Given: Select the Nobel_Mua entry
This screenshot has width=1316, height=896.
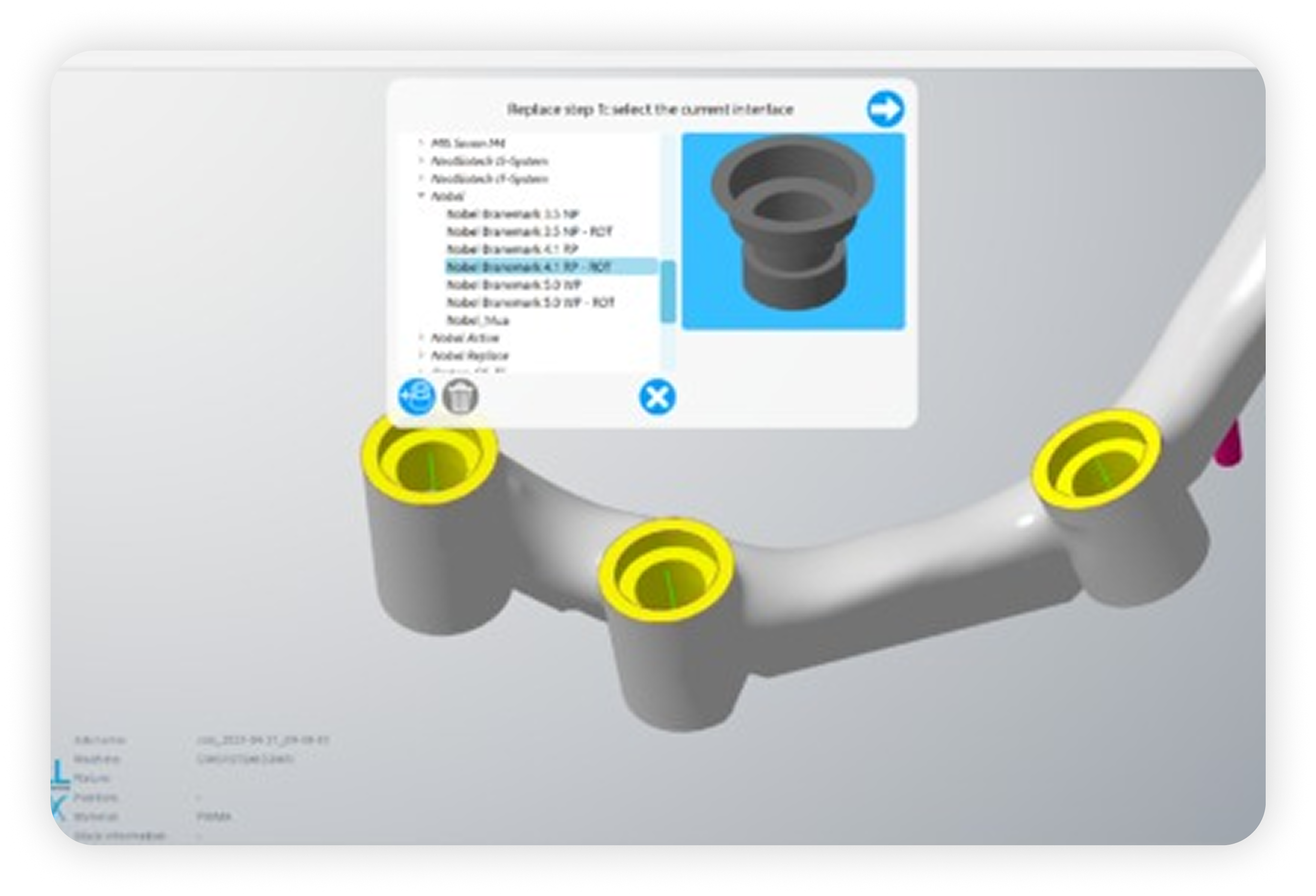Looking at the screenshot, I should click(478, 320).
